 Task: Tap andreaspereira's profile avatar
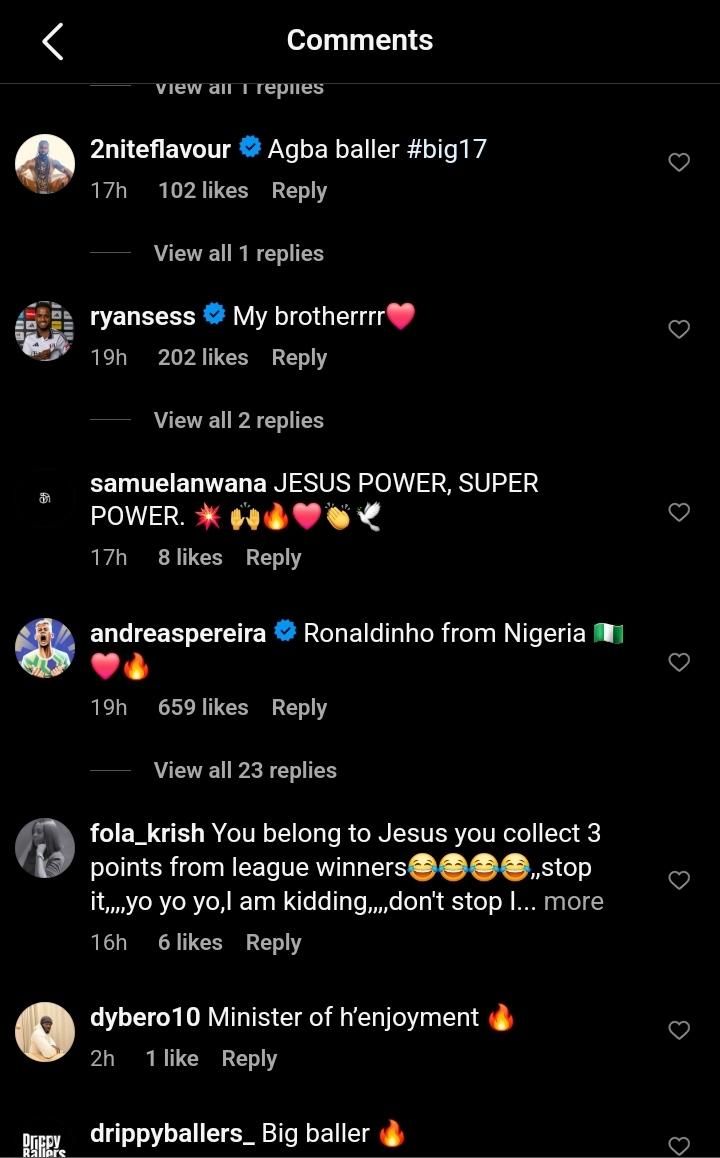point(45,648)
